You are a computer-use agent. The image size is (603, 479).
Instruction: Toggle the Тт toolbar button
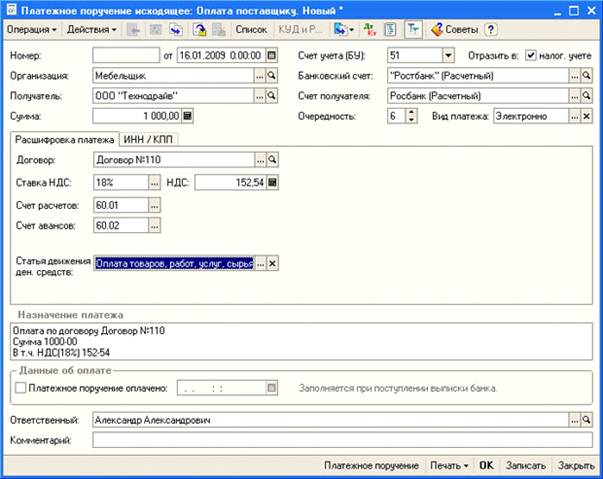point(413,30)
